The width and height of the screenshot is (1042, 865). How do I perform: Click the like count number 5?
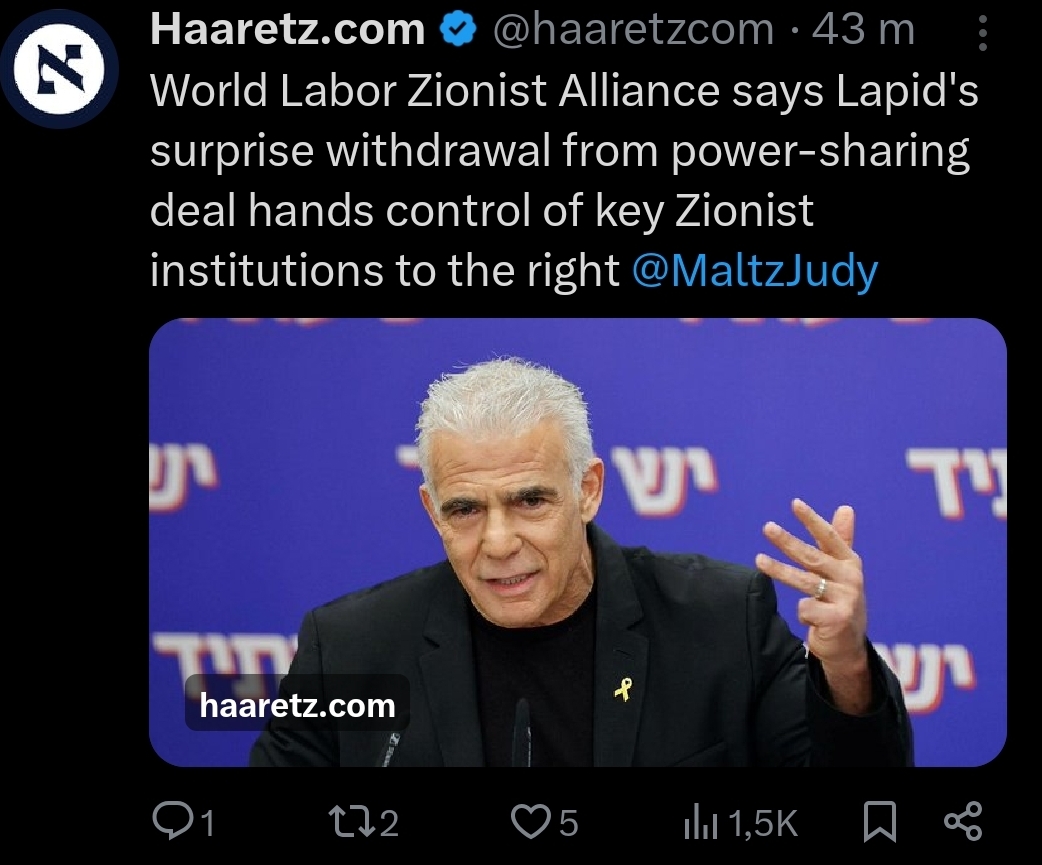pos(568,823)
